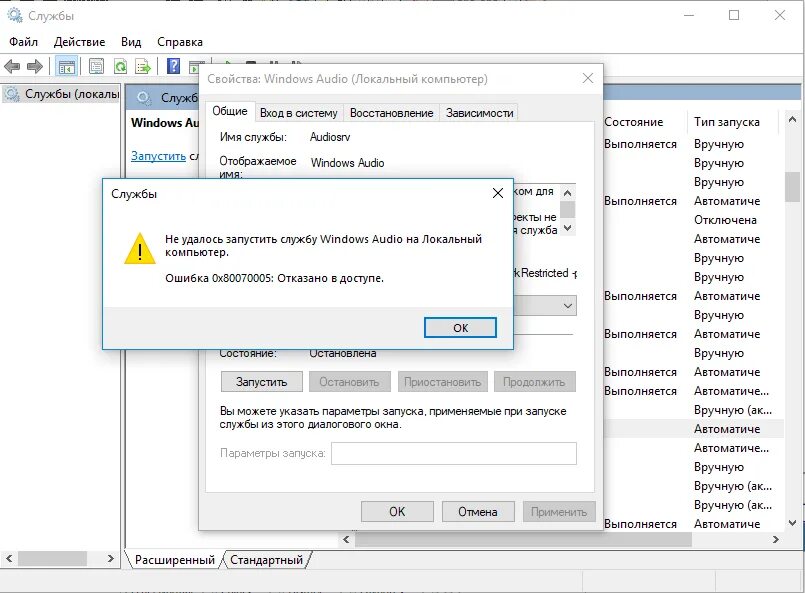Click the Forward arrow toolbar icon

[34, 66]
